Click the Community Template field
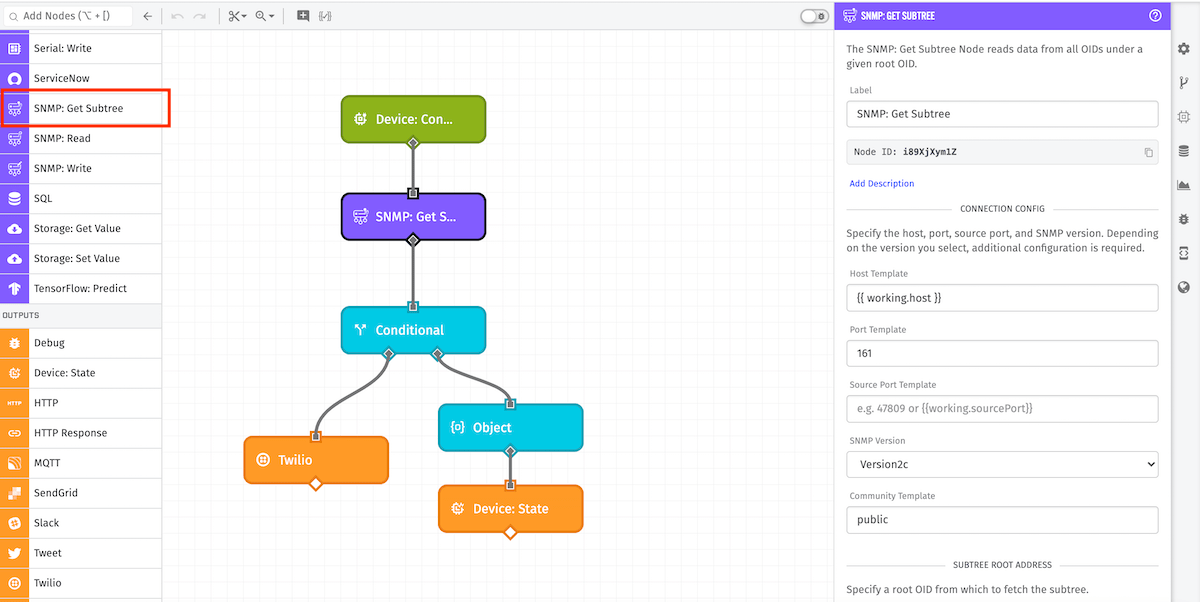This screenshot has height=602, width=1200. tap(1002, 520)
